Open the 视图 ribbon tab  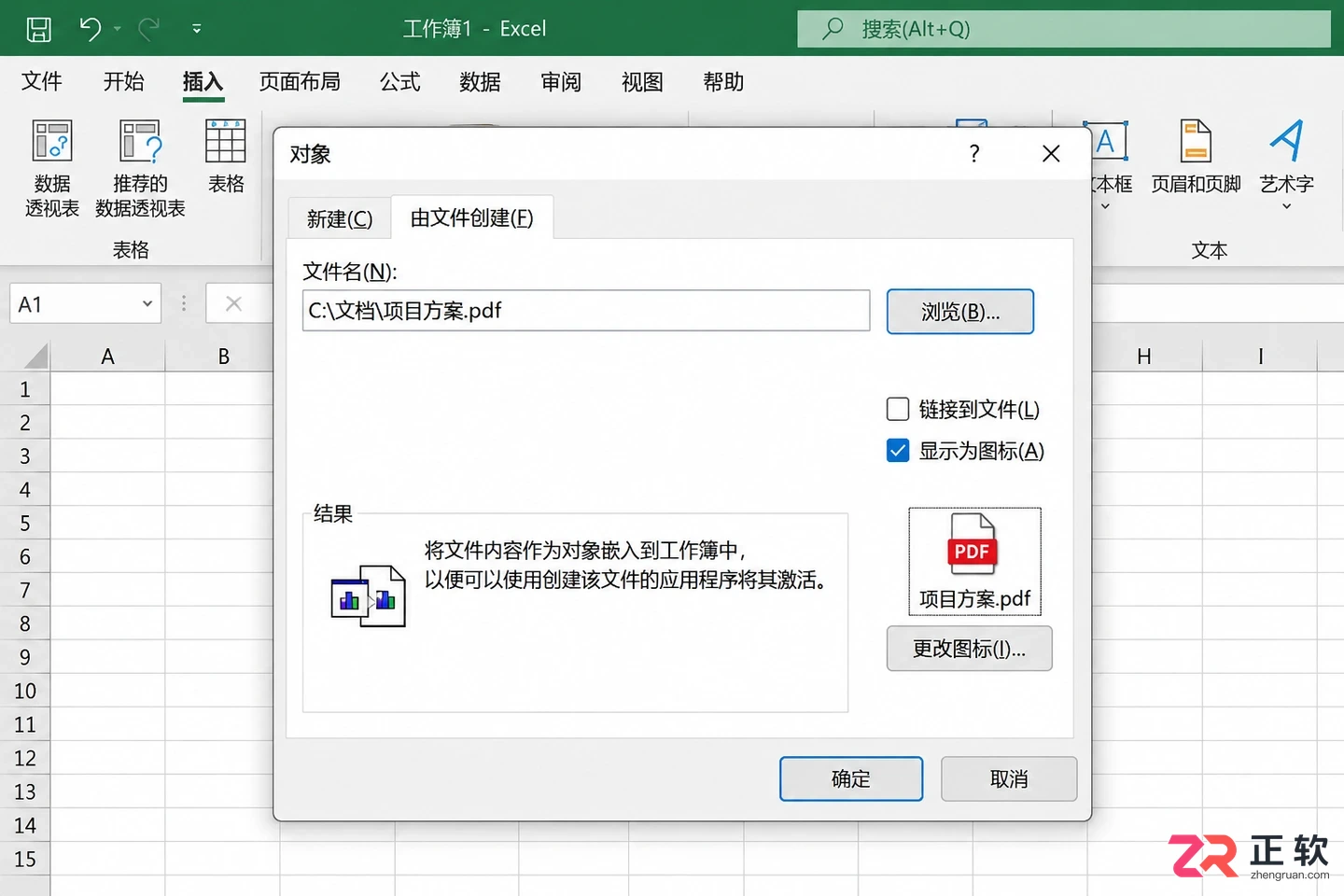click(x=642, y=82)
